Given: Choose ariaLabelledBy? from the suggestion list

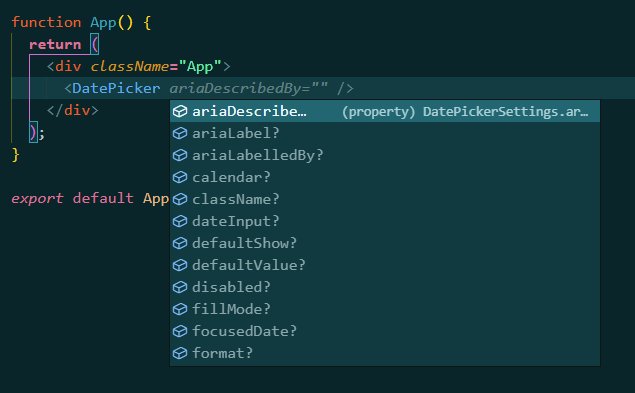Looking at the screenshot, I should coord(385,155).
